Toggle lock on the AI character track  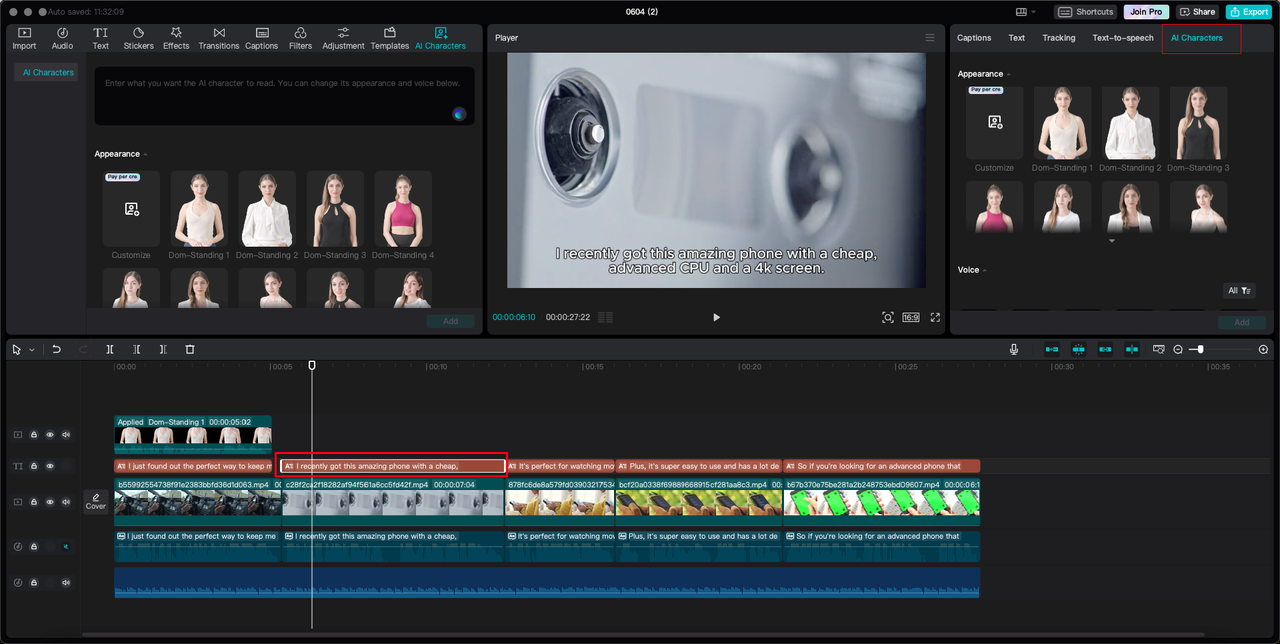[33, 435]
